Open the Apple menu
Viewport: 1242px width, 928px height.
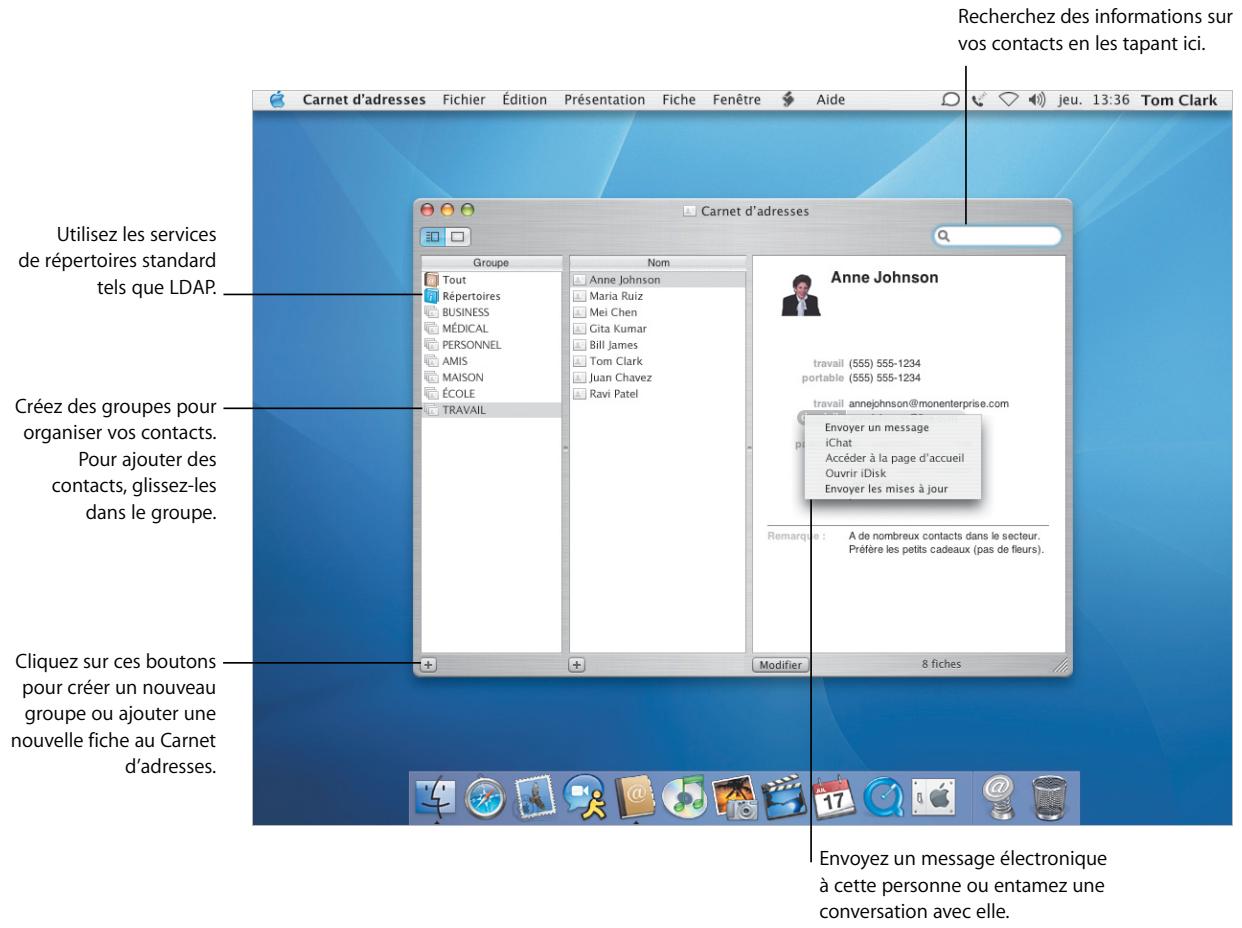click(x=277, y=100)
